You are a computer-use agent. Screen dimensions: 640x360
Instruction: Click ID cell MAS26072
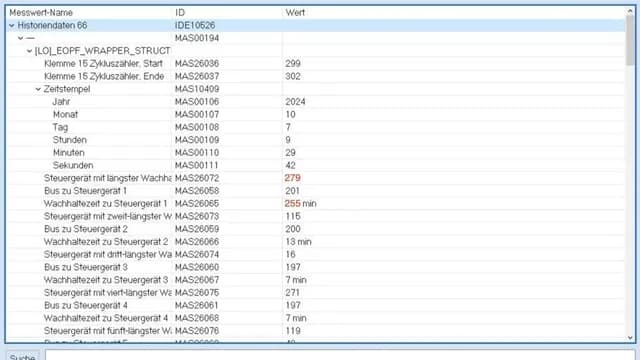pos(197,178)
